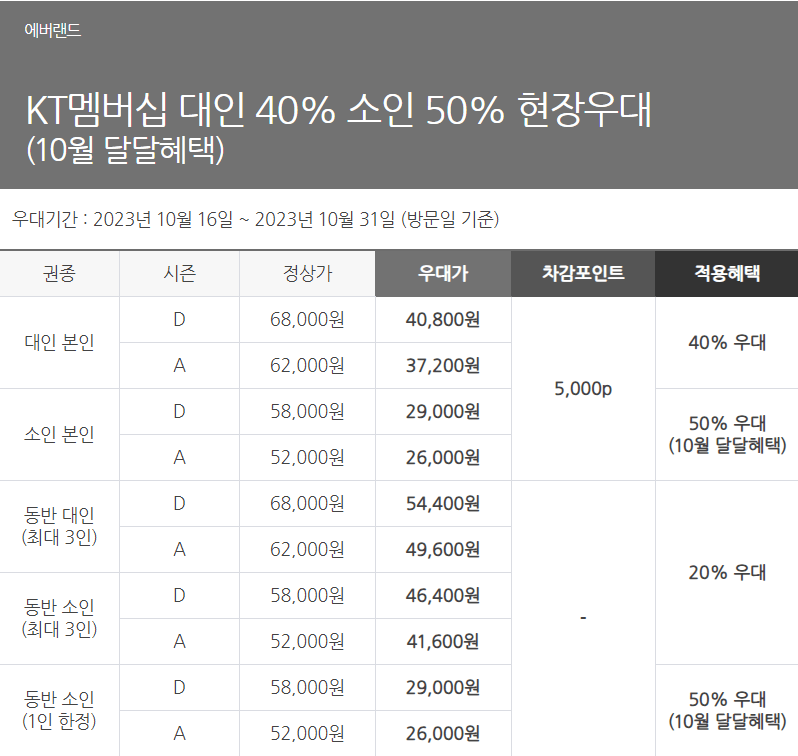Select the 우대기간 date range line
This screenshot has height=756, width=798.
[255, 219]
